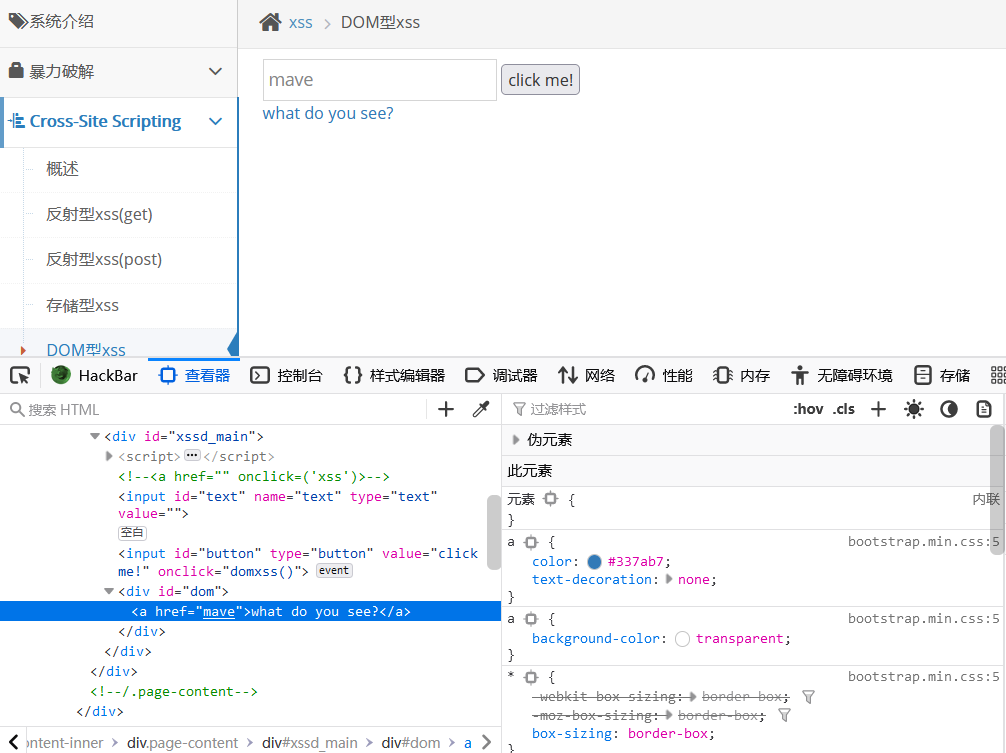Image resolution: width=1006 pixels, height=753 pixels.
Task: Open the 网络 tab
Action: click(x=587, y=375)
